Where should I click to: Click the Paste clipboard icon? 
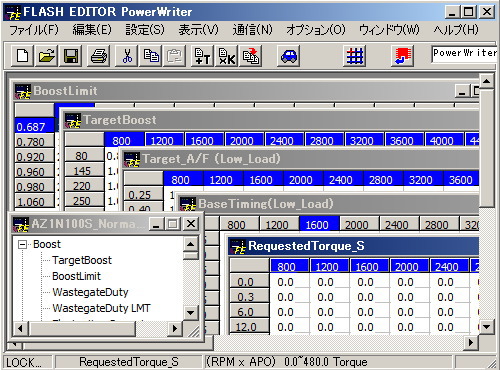pos(174,56)
